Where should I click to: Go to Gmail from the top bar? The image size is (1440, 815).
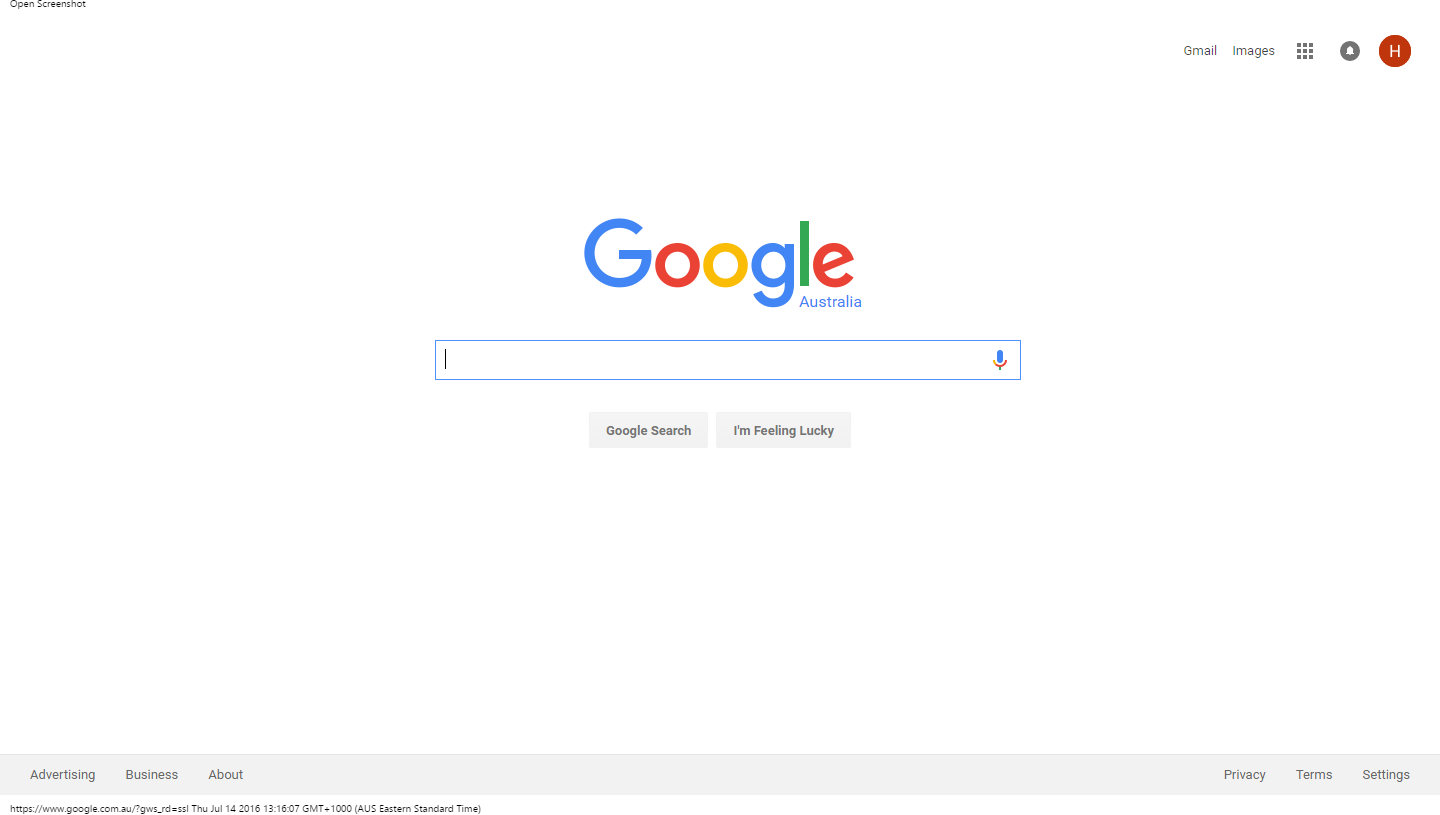point(1200,51)
